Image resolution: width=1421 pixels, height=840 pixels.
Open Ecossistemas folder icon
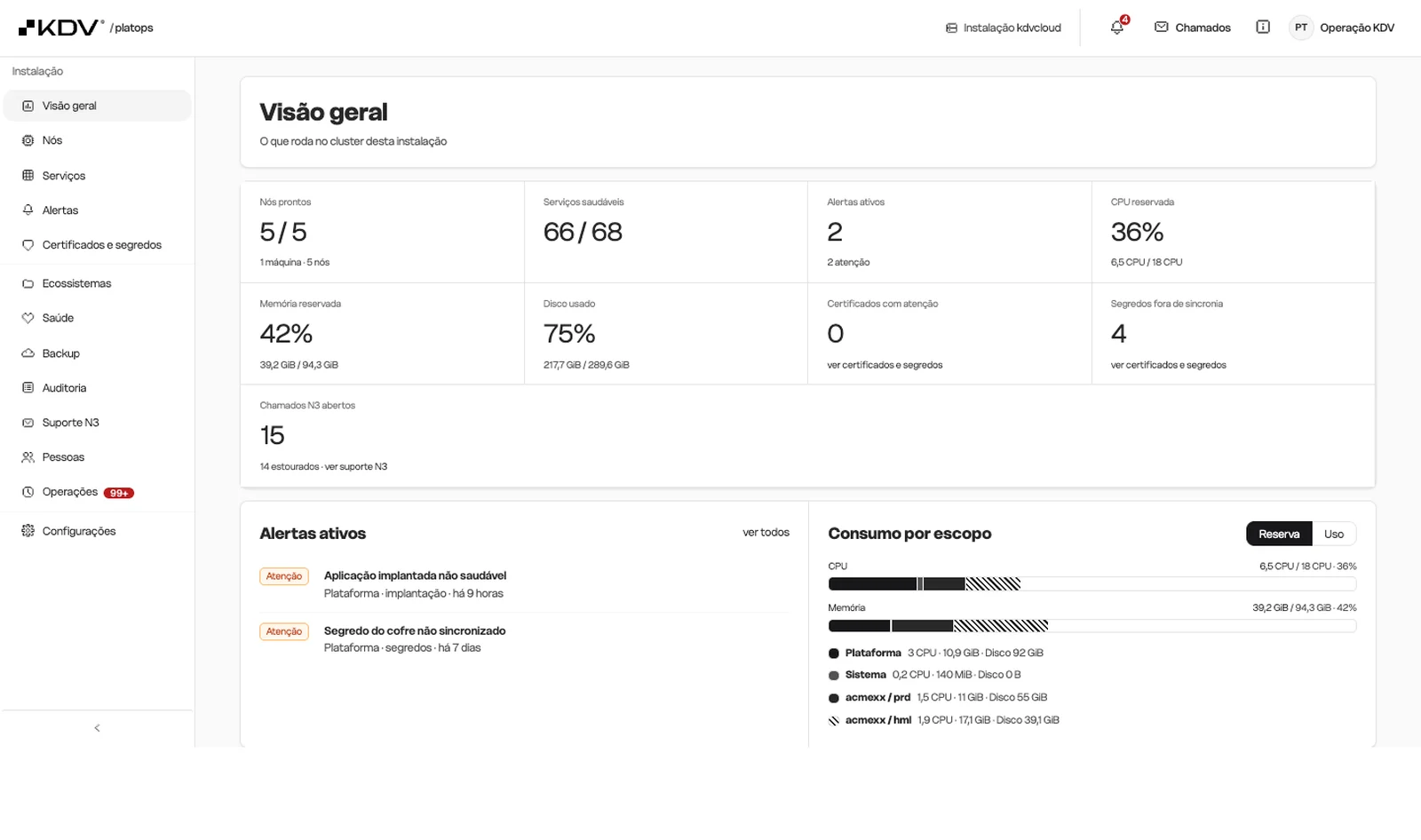(x=28, y=283)
